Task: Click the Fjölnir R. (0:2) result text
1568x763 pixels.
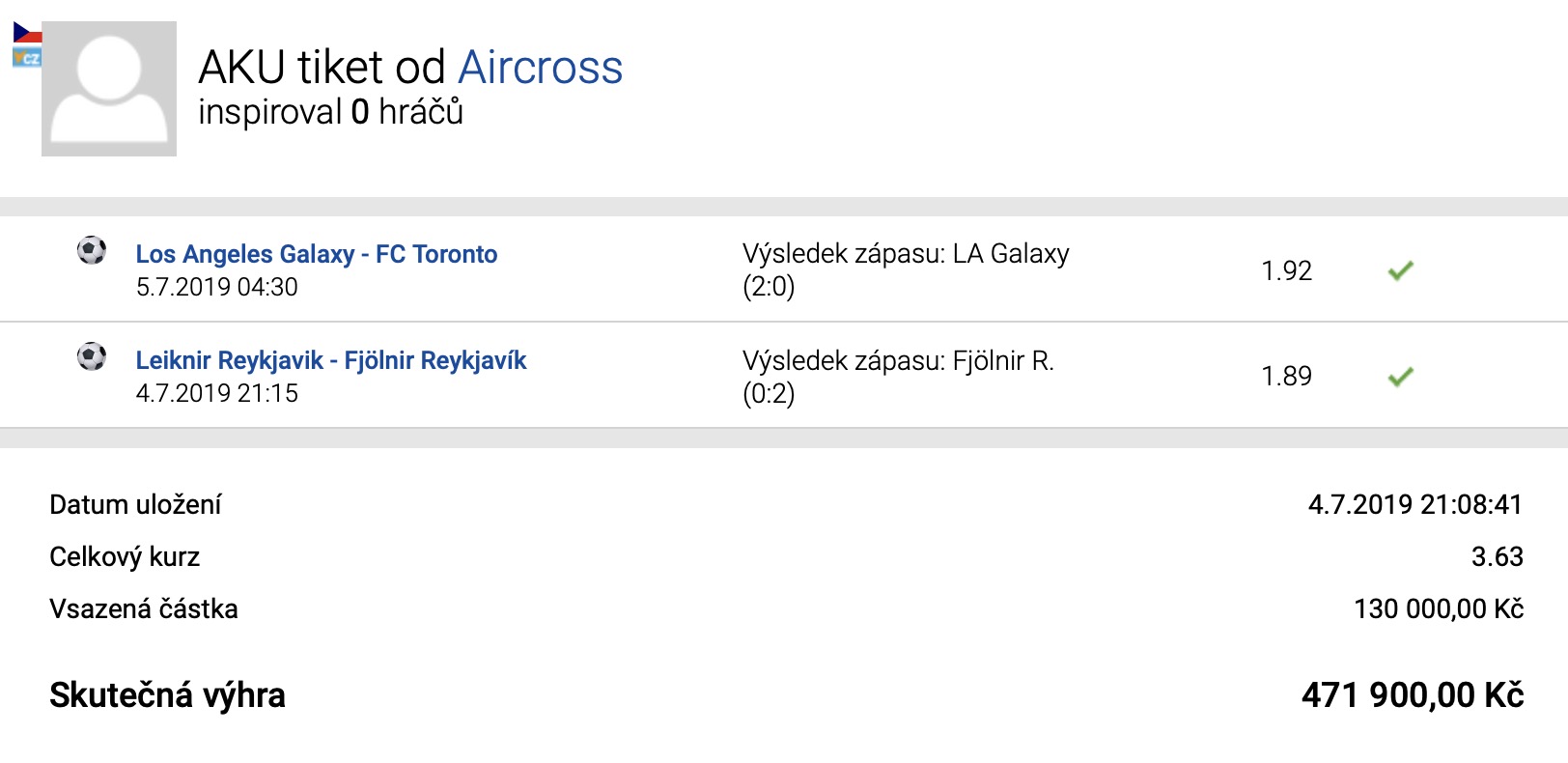Action: click(897, 376)
